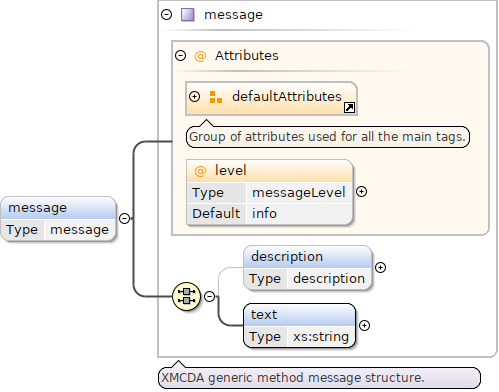Click the XMCDA generic method annotation
This screenshot has height=392, width=499.
(x=319, y=378)
